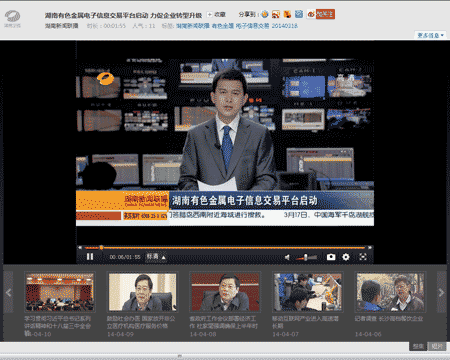The height and width of the screenshot is (360, 450).
Task: Open the 14-04-10 conference hall thumbnail
Action: point(60,292)
